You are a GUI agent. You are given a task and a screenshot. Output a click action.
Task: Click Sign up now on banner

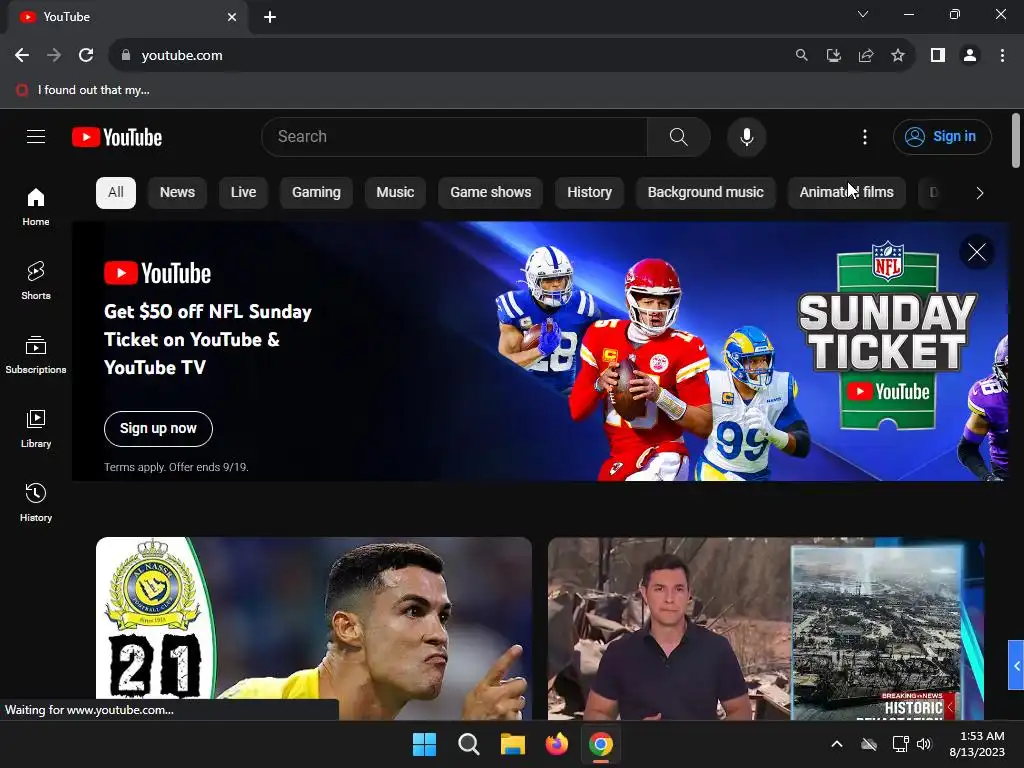coord(158,428)
